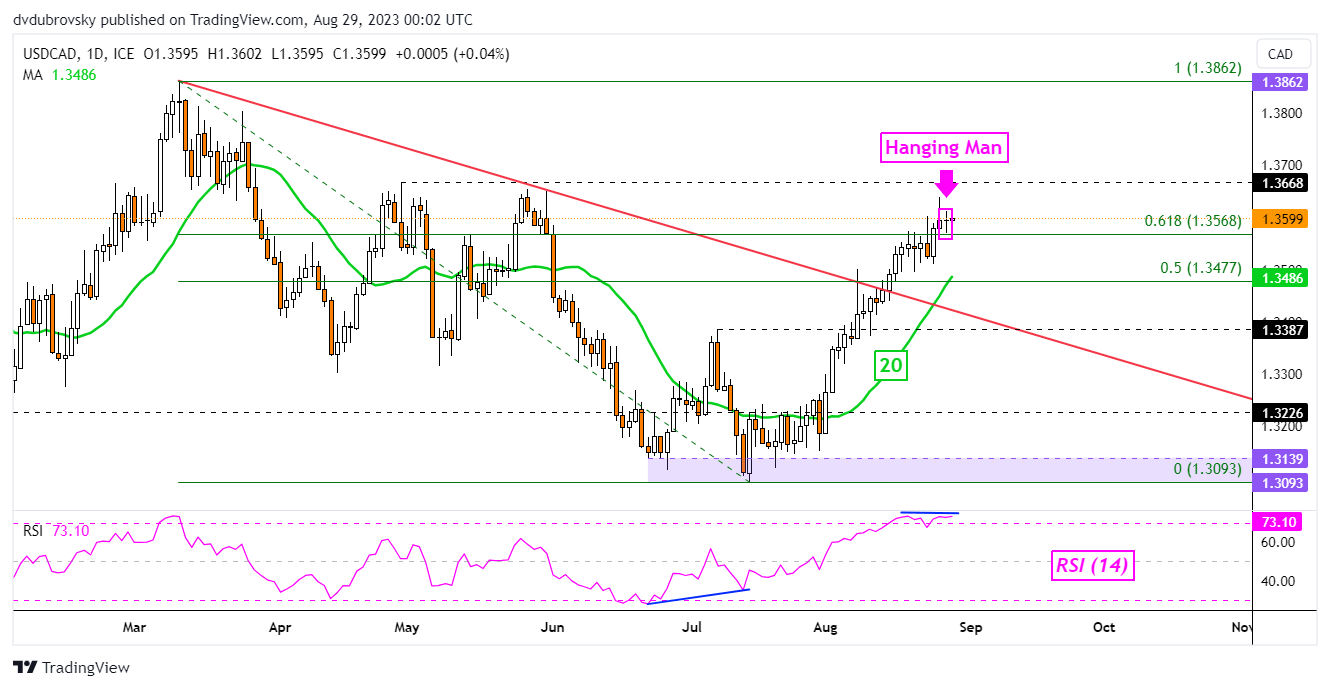The height and width of the screenshot is (689, 1330).
Task: Click the Jul label on time axis
Action: pyautogui.click(x=691, y=627)
